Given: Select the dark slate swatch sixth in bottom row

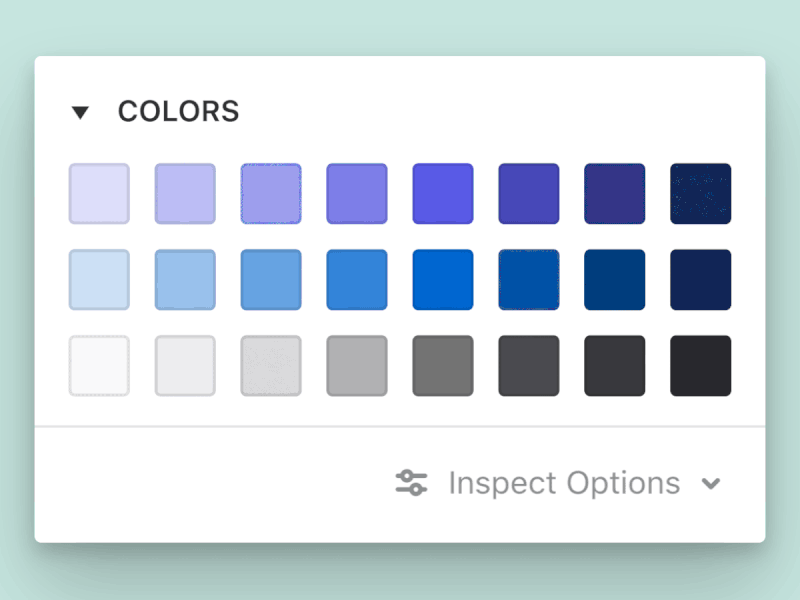Looking at the screenshot, I should click(529, 365).
